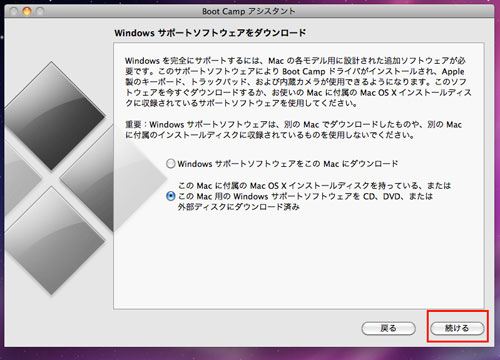Click the paragraph starting with '重要：Windows サポートソフトウェアは'
The height and width of the screenshot is (360, 500).
click(x=293, y=130)
